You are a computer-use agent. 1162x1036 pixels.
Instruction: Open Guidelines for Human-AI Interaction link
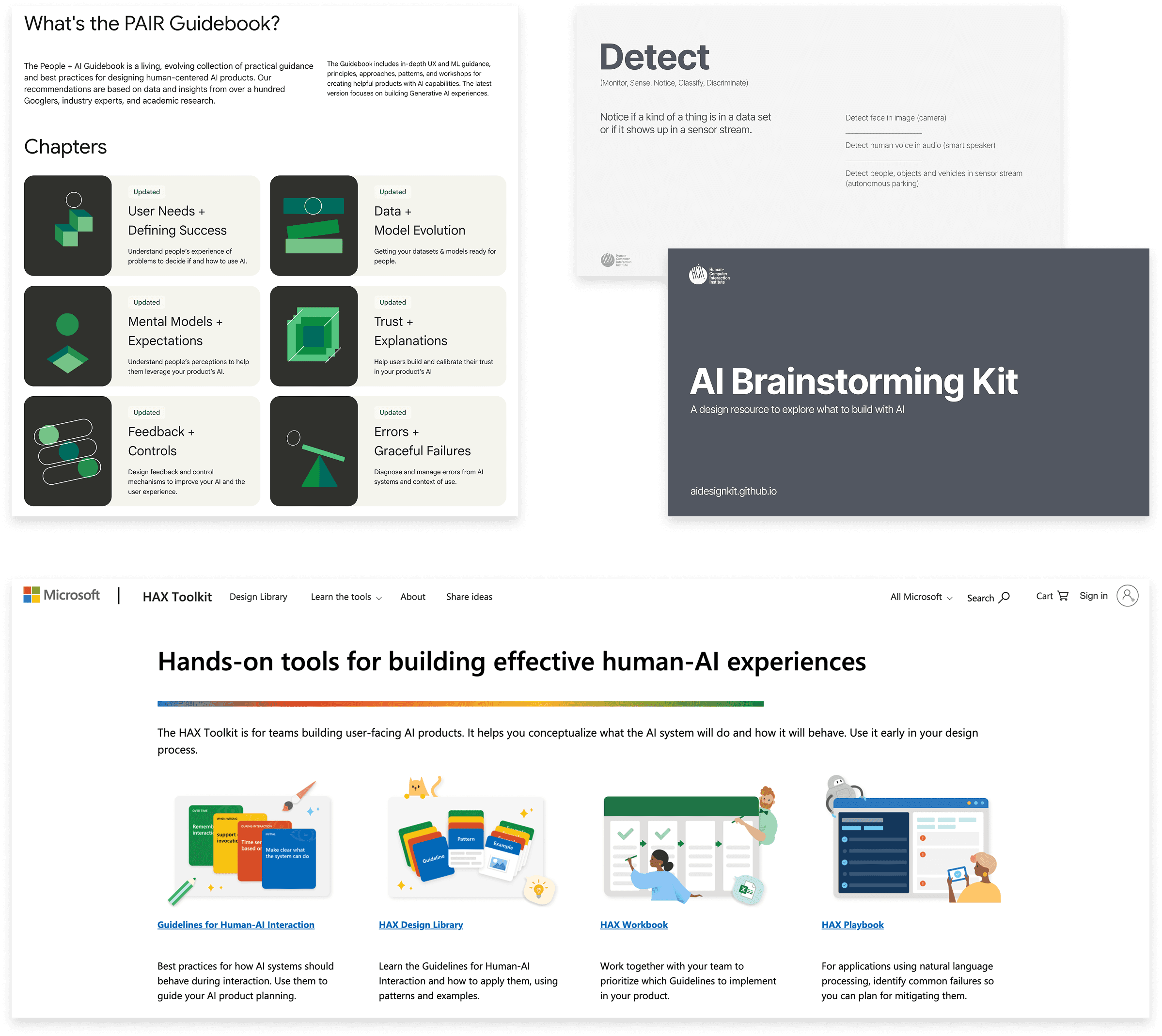tap(235, 925)
